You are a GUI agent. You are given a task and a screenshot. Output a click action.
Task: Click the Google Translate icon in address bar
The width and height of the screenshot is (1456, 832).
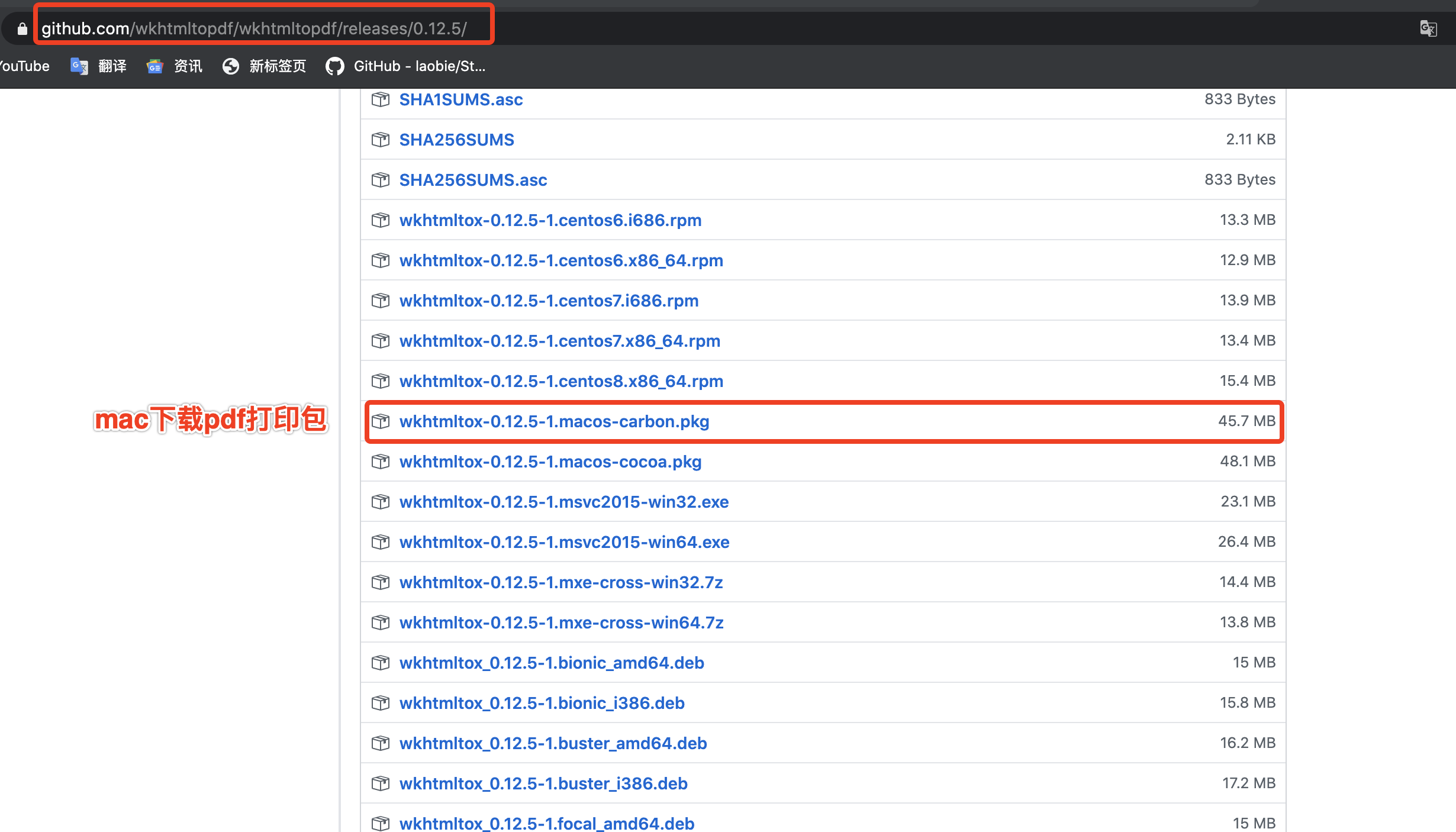click(x=1428, y=28)
